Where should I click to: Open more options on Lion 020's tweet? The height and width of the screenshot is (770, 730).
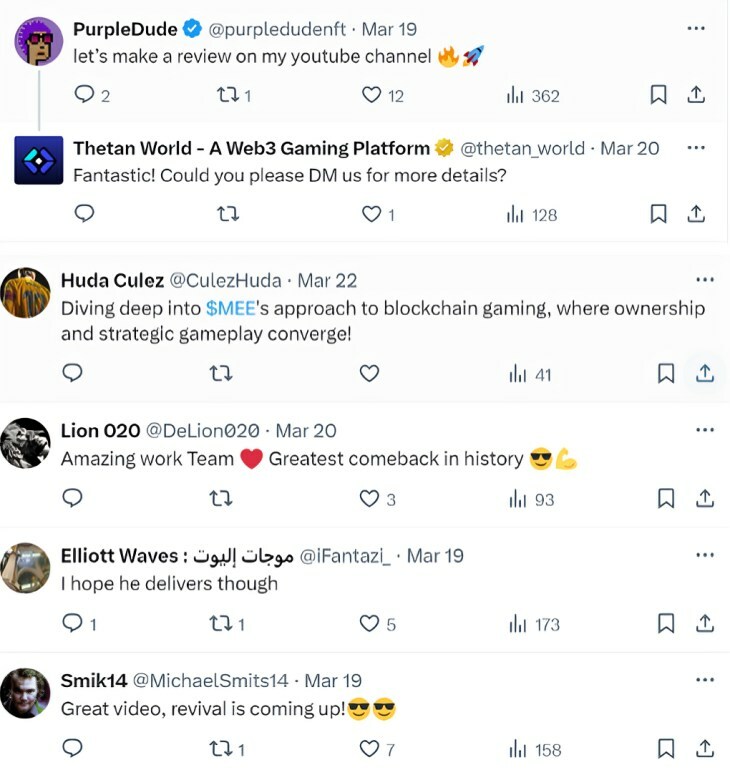(x=704, y=430)
